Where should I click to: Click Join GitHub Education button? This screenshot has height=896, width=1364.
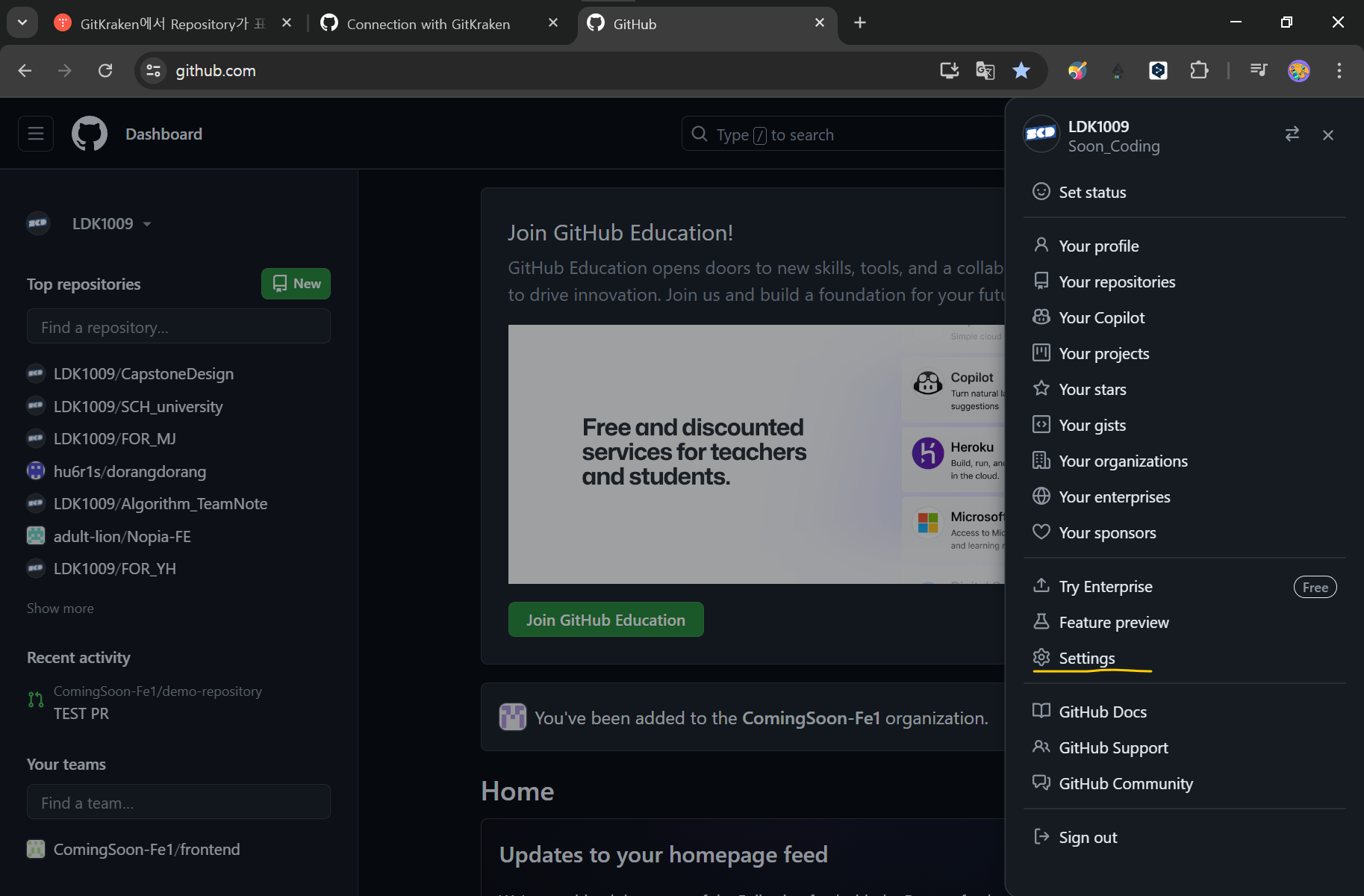(x=605, y=620)
